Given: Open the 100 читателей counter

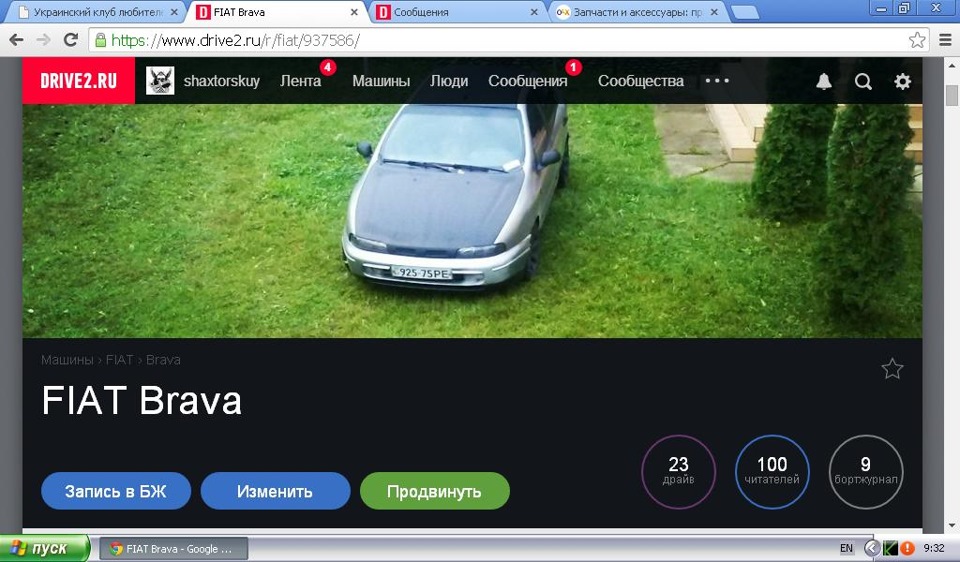Looking at the screenshot, I should point(772,471).
